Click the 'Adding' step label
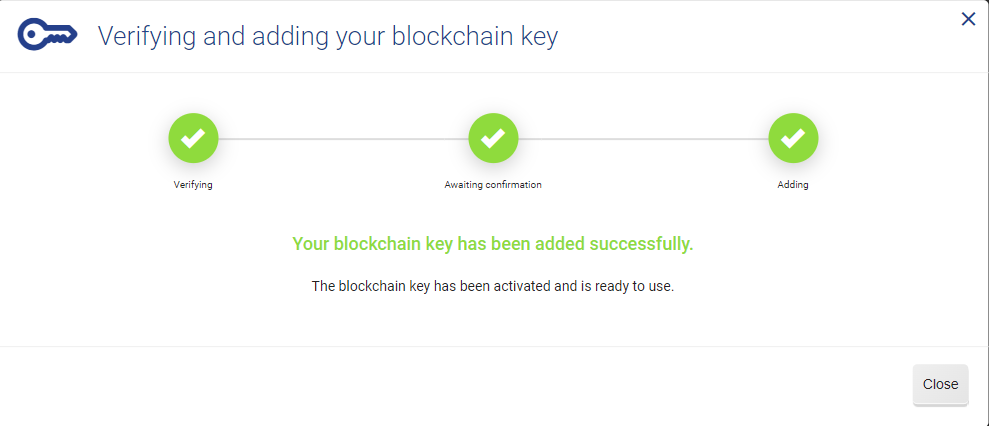989x426 pixels. 793,185
